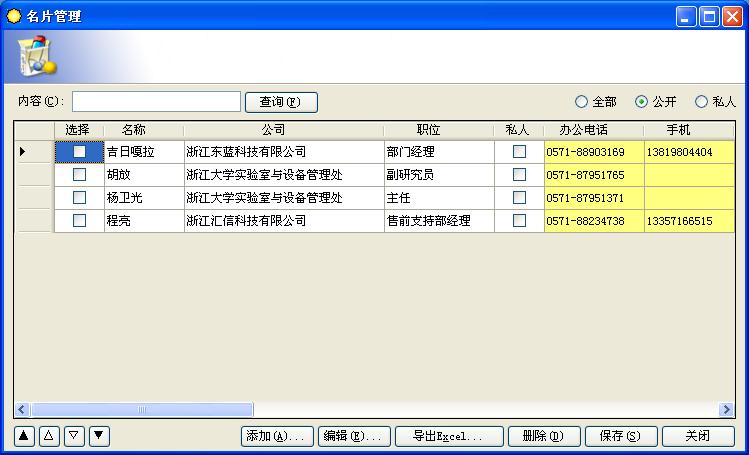The image size is (749, 455).
Task: Click the horizontal scrollbar thumb
Action: (x=142, y=409)
